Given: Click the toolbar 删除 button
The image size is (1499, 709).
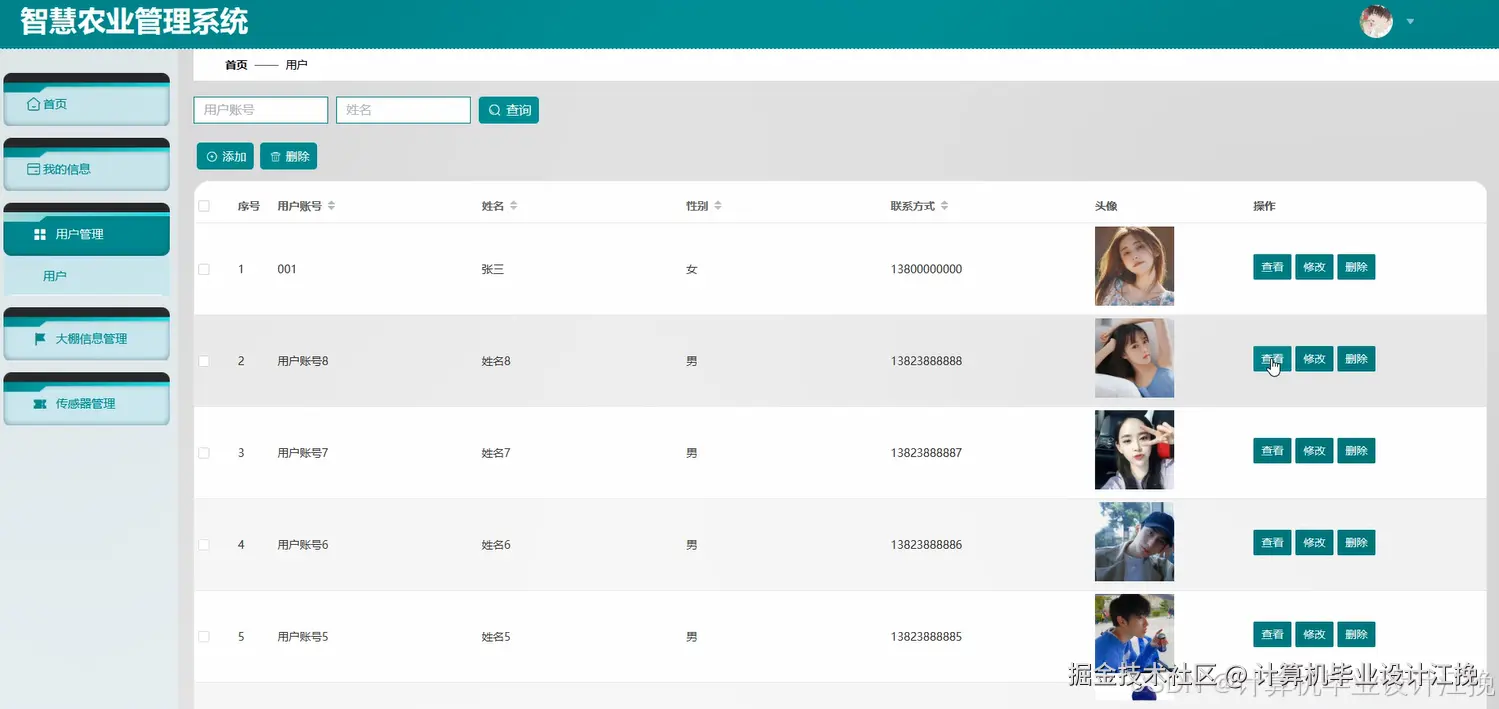Looking at the screenshot, I should click(288, 156).
